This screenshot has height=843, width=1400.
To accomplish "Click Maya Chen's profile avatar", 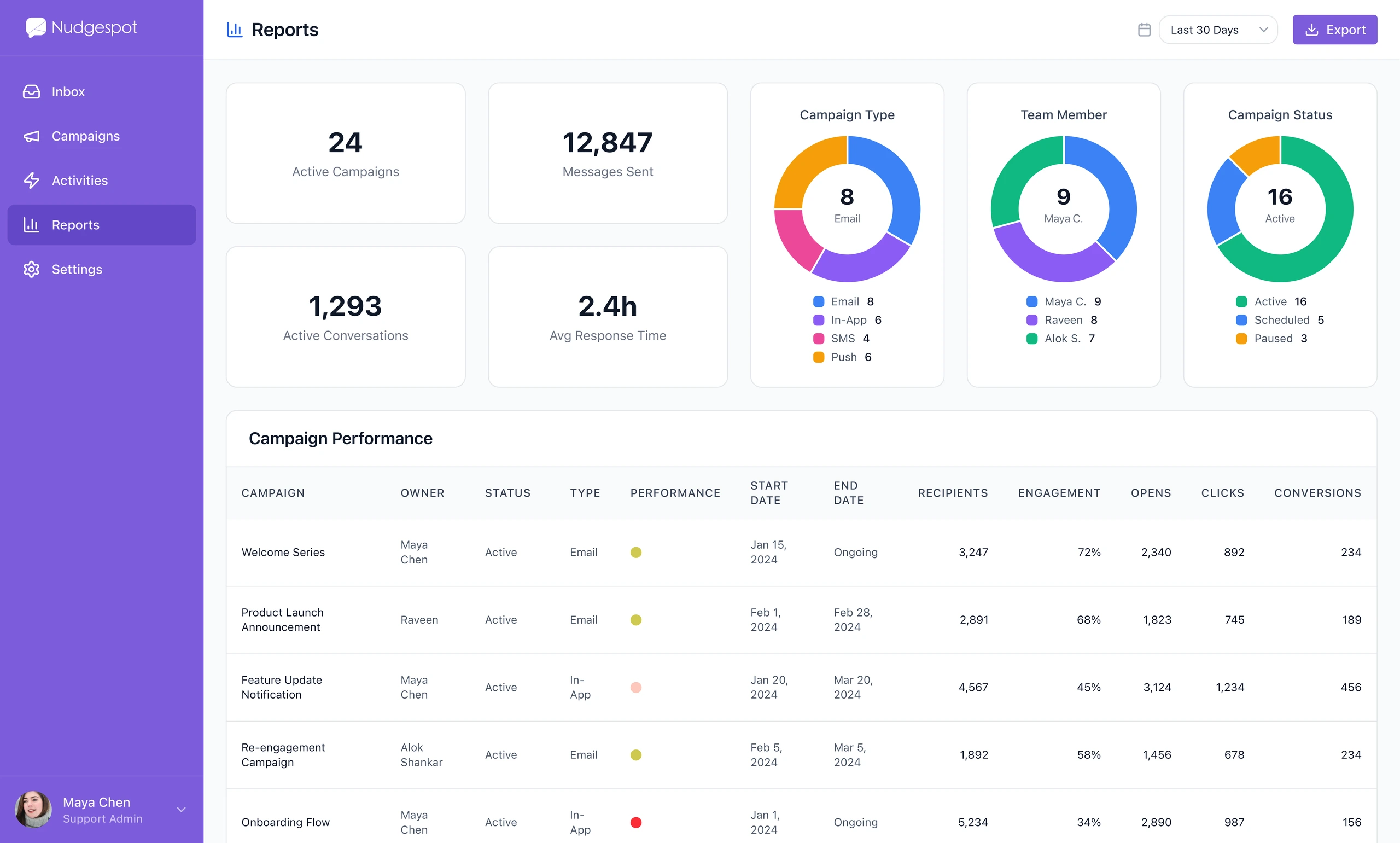I will [33, 810].
